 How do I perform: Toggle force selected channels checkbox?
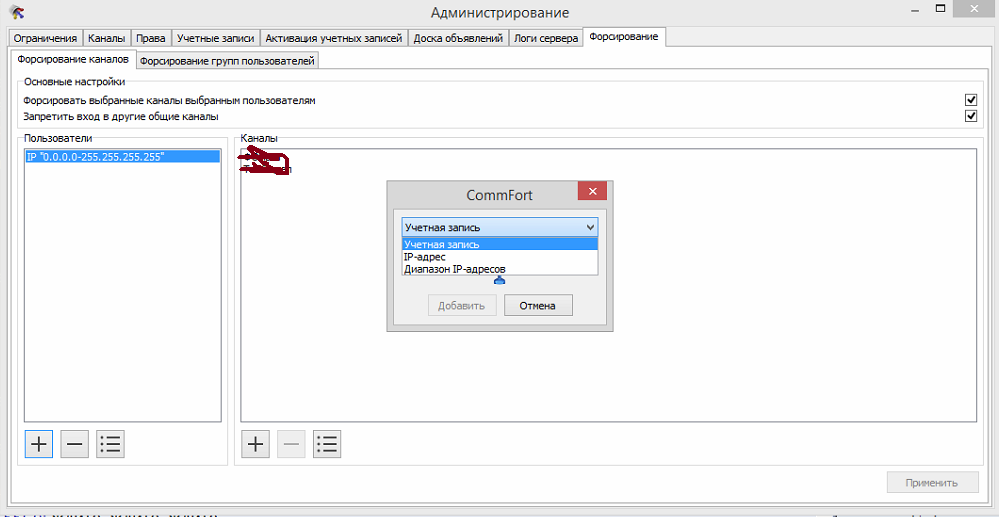[x=970, y=100]
